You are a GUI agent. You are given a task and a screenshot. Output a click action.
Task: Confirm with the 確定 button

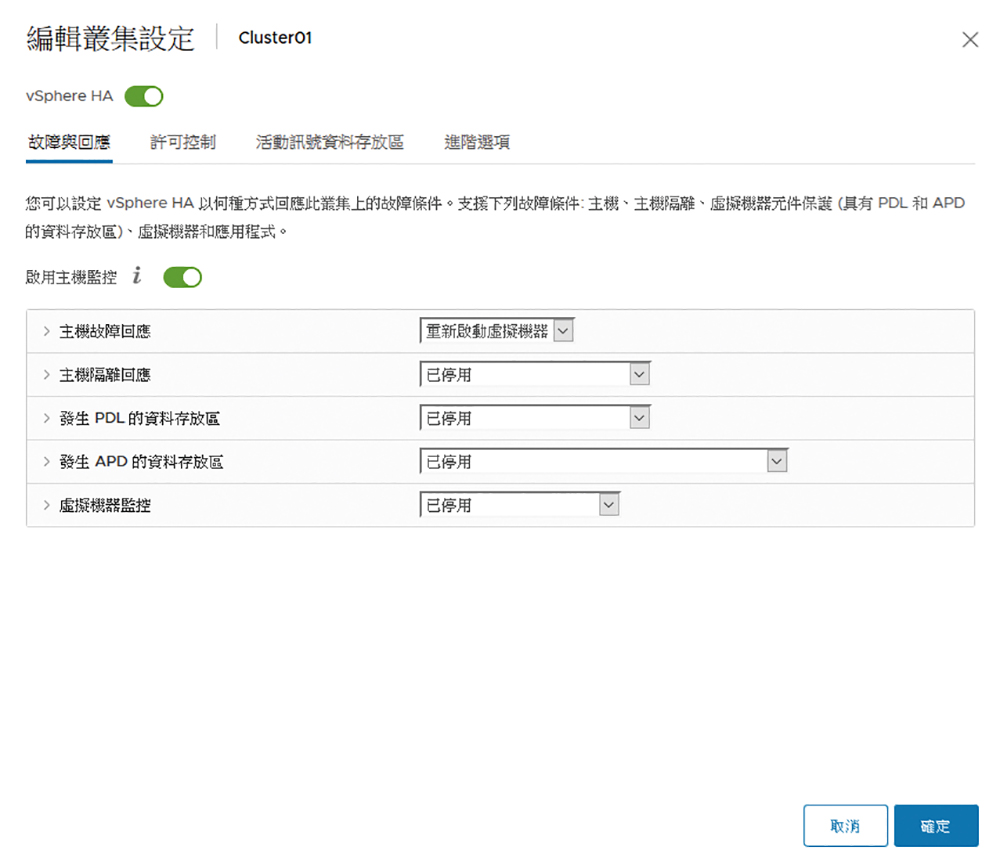[936, 826]
